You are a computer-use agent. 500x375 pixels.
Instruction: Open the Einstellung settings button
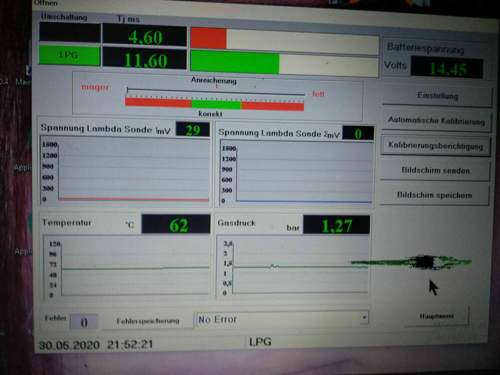tap(437, 96)
